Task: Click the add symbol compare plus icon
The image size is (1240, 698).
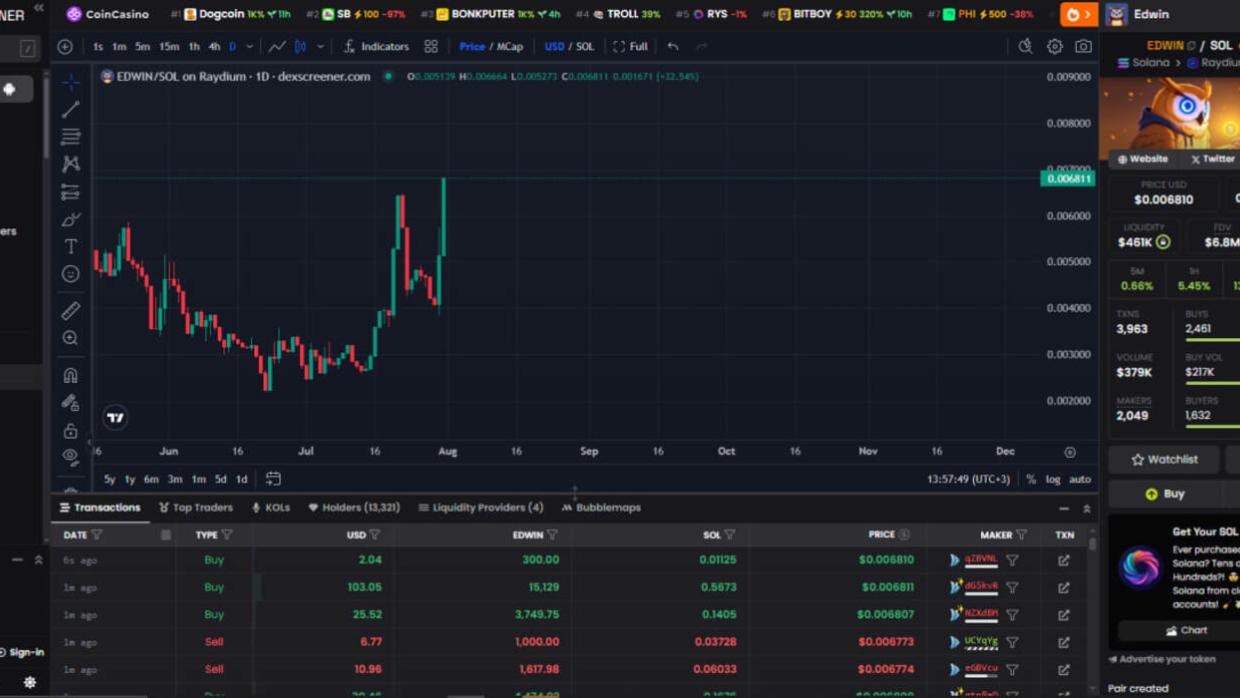Action: click(65, 46)
